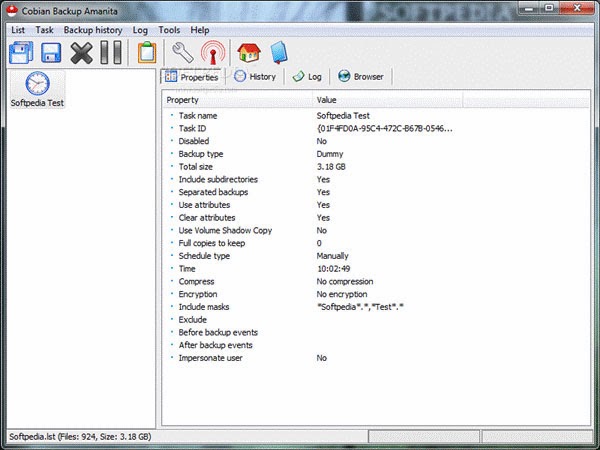This screenshot has width=600, height=450.
Task: Open the Tools menu
Action: (169, 30)
